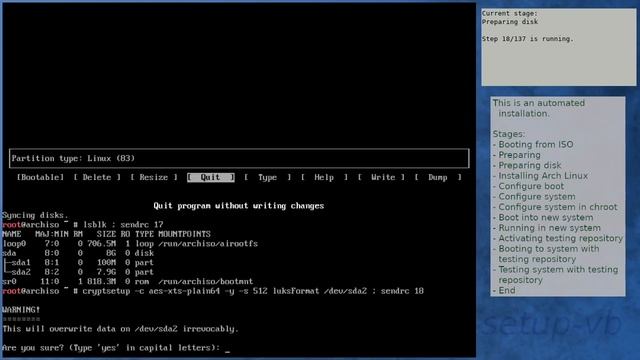Click the '- Preparing' stage entry
Screen dimensions: 640x360
[517, 155]
